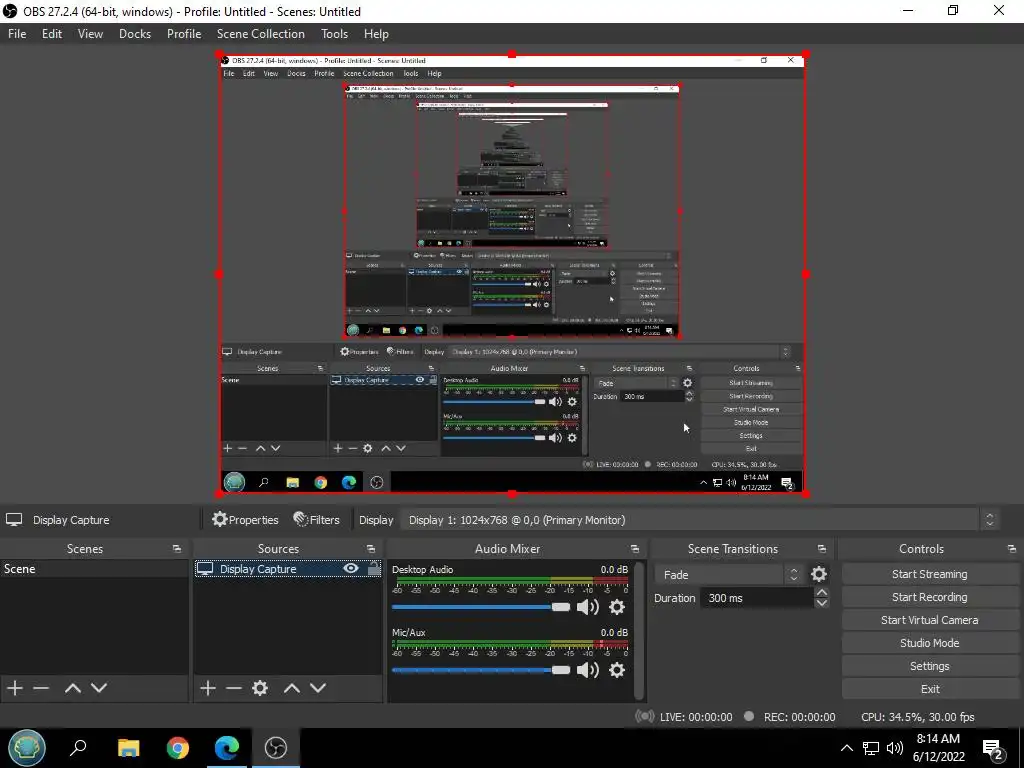Click the OBS Studio taskbar icon
The height and width of the screenshot is (768, 1024).
coord(276,748)
